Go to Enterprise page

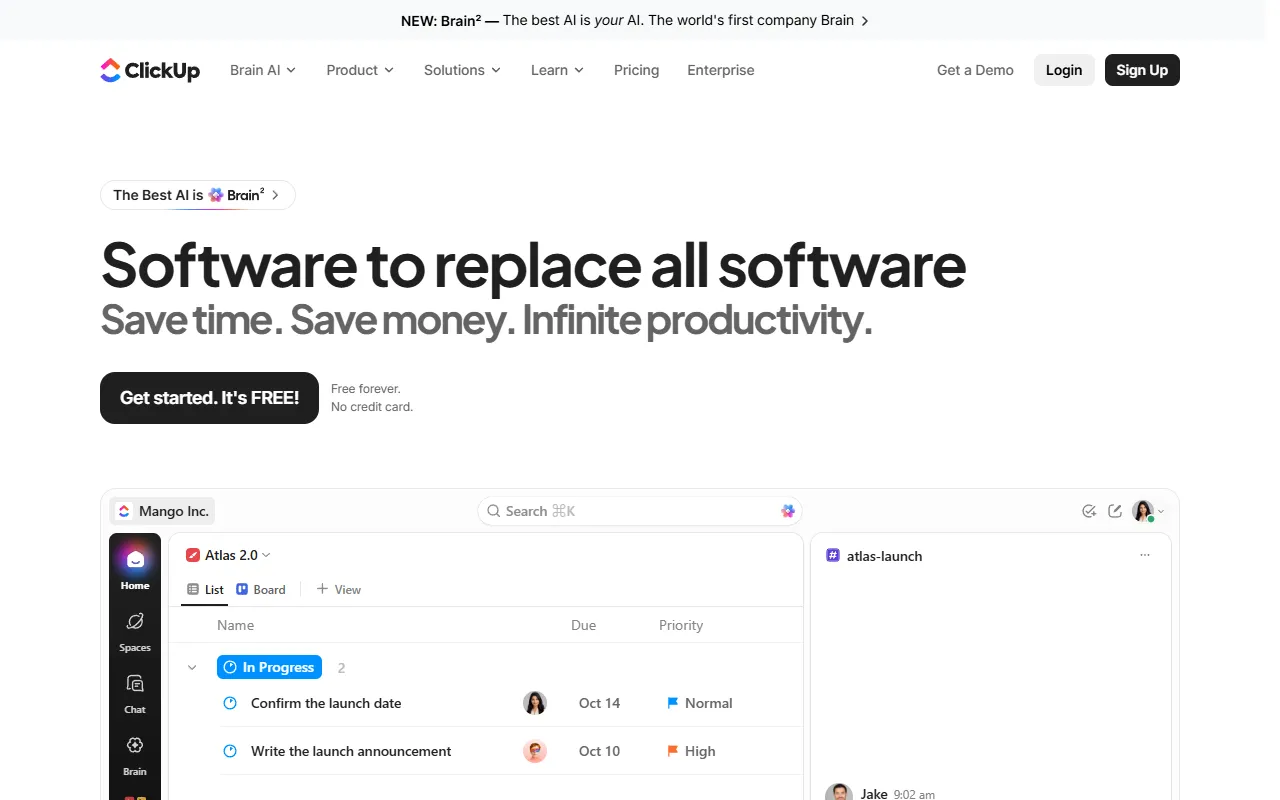click(x=721, y=70)
